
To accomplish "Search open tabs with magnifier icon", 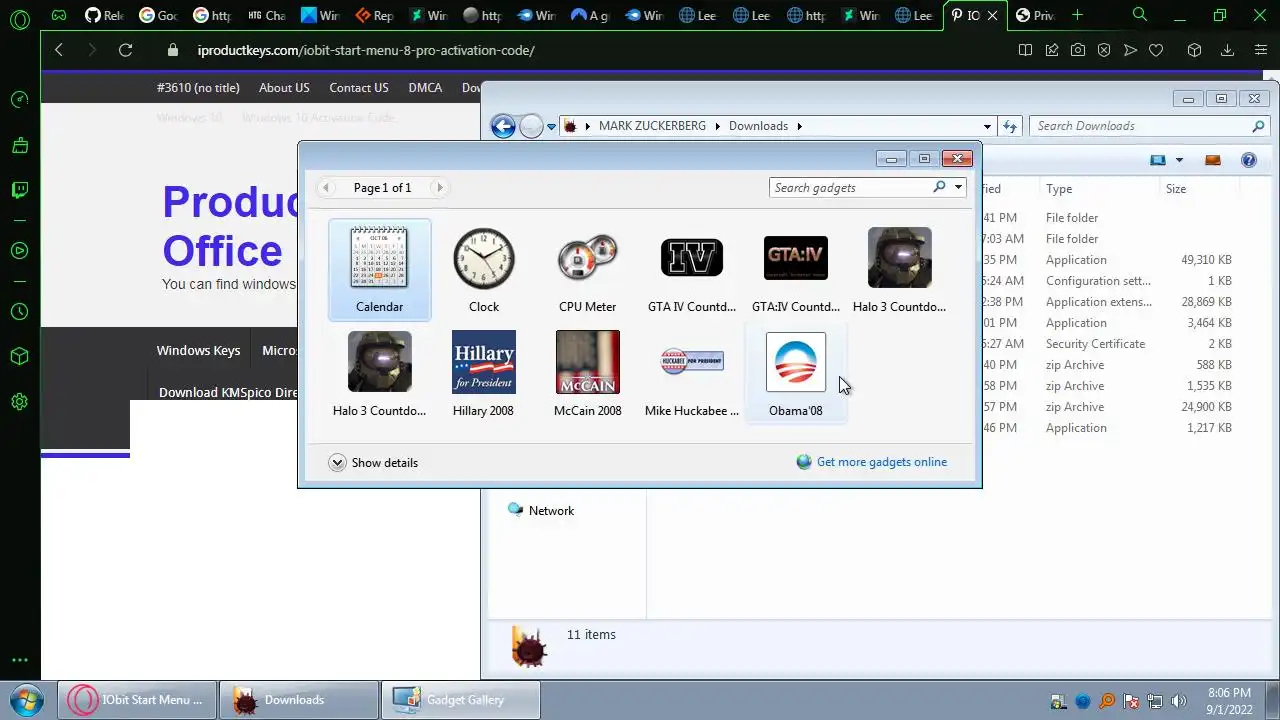I will 1140,15.
